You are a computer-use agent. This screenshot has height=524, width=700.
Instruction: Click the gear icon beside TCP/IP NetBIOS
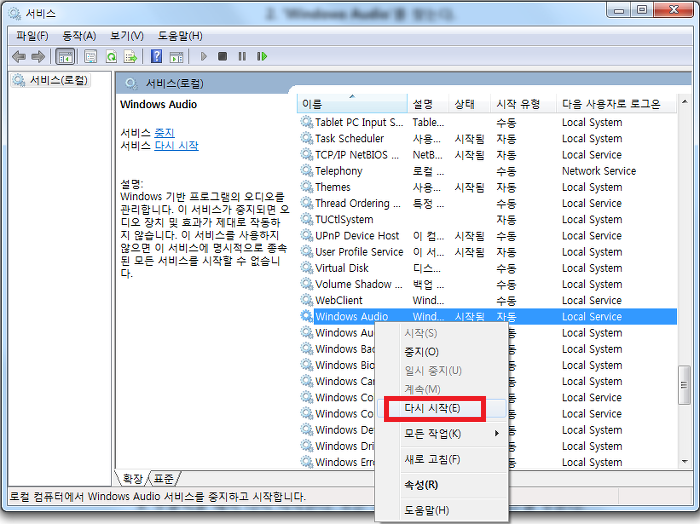click(306, 154)
